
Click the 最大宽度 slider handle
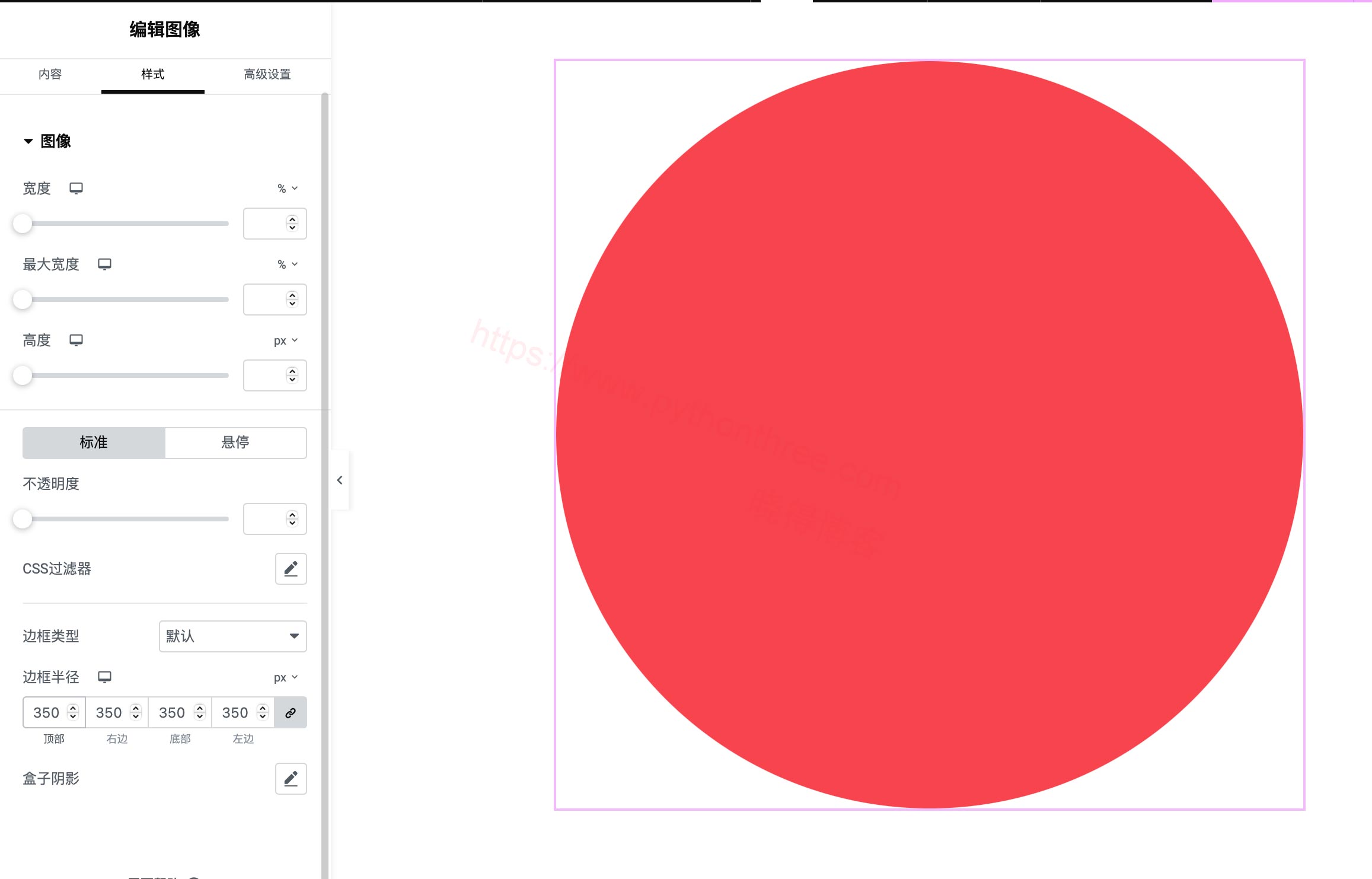pyautogui.click(x=23, y=300)
